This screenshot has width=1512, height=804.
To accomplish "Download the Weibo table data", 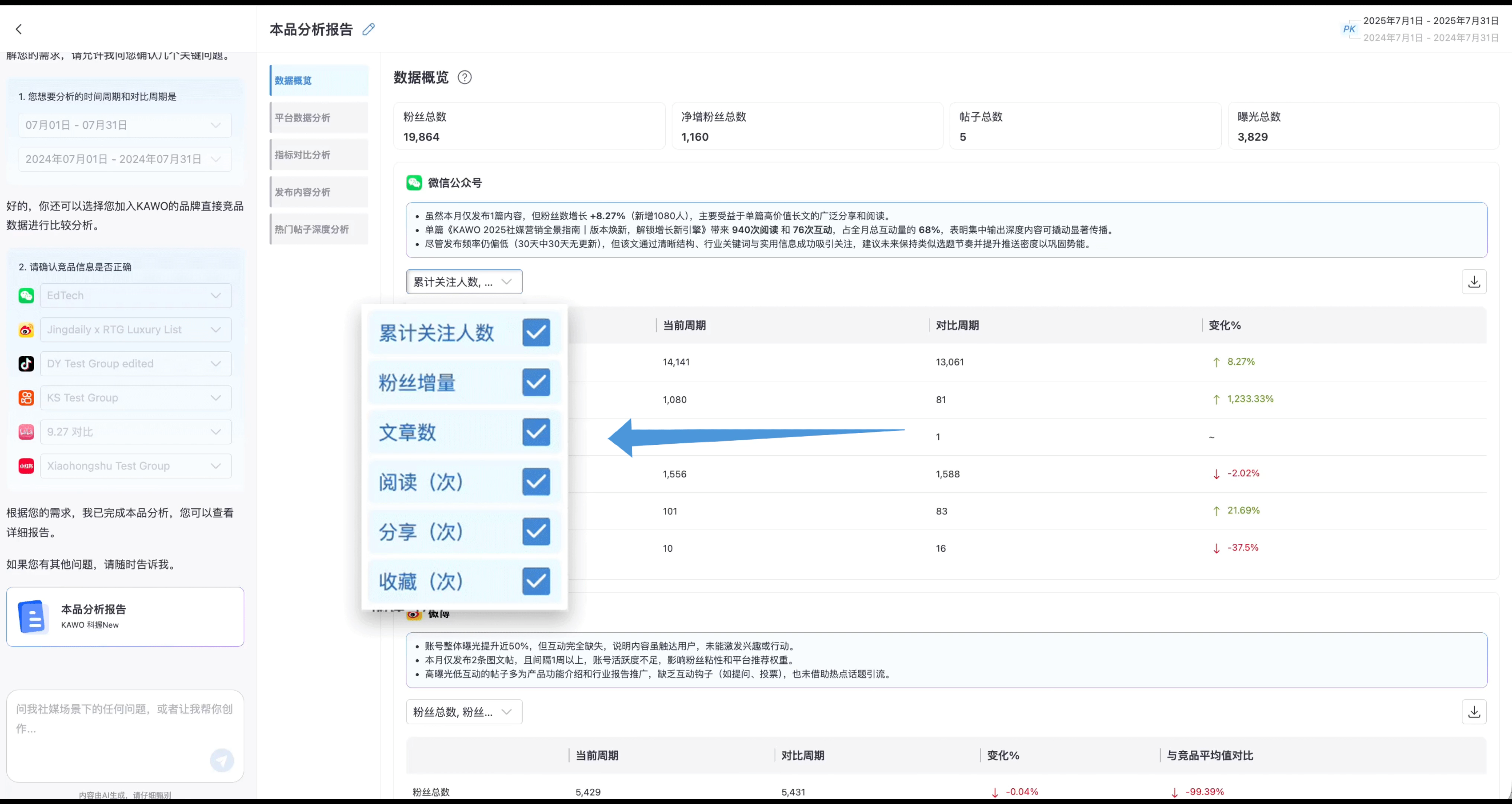I will click(1474, 712).
